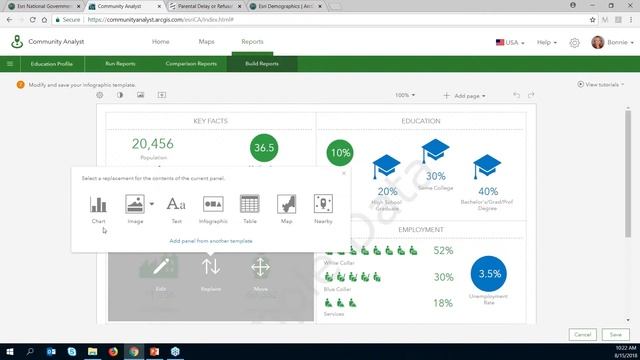Open Add panel from another template link
This screenshot has width=640, height=360.
pos(211,241)
